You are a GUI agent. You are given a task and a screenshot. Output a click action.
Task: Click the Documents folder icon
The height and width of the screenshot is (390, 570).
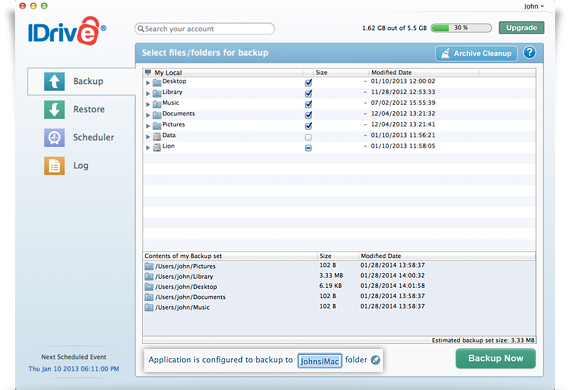coord(157,115)
